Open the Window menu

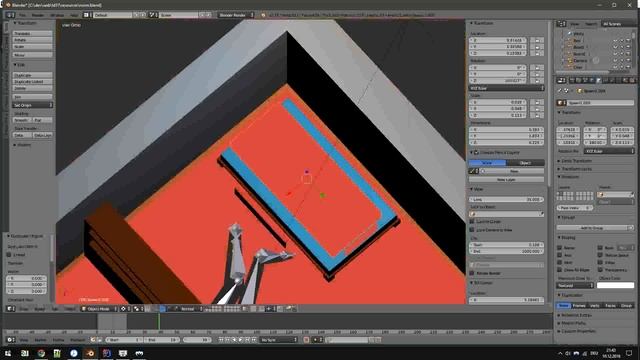click(x=57, y=15)
